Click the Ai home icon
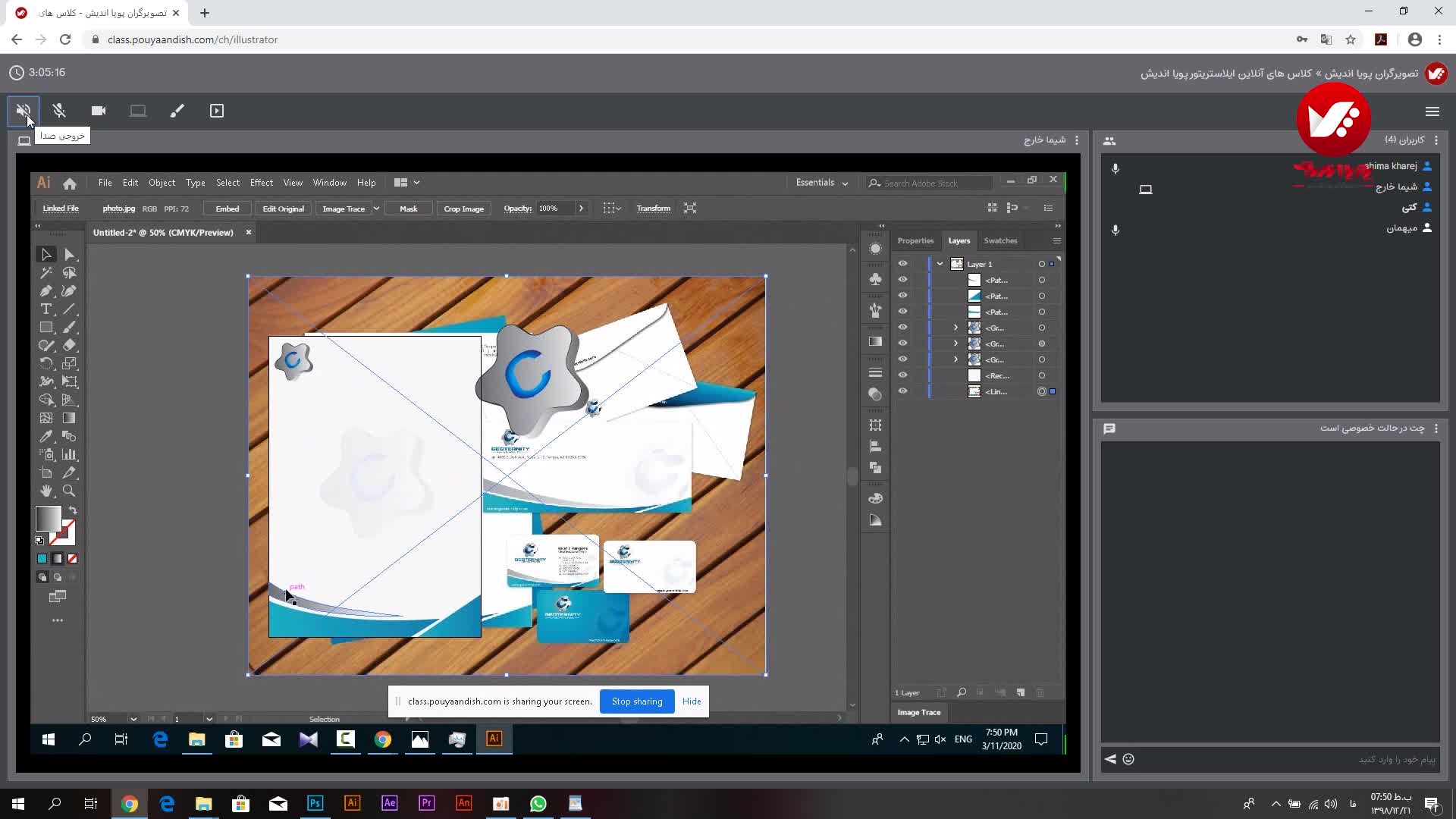Viewport: 1456px width, 819px height. [70, 184]
